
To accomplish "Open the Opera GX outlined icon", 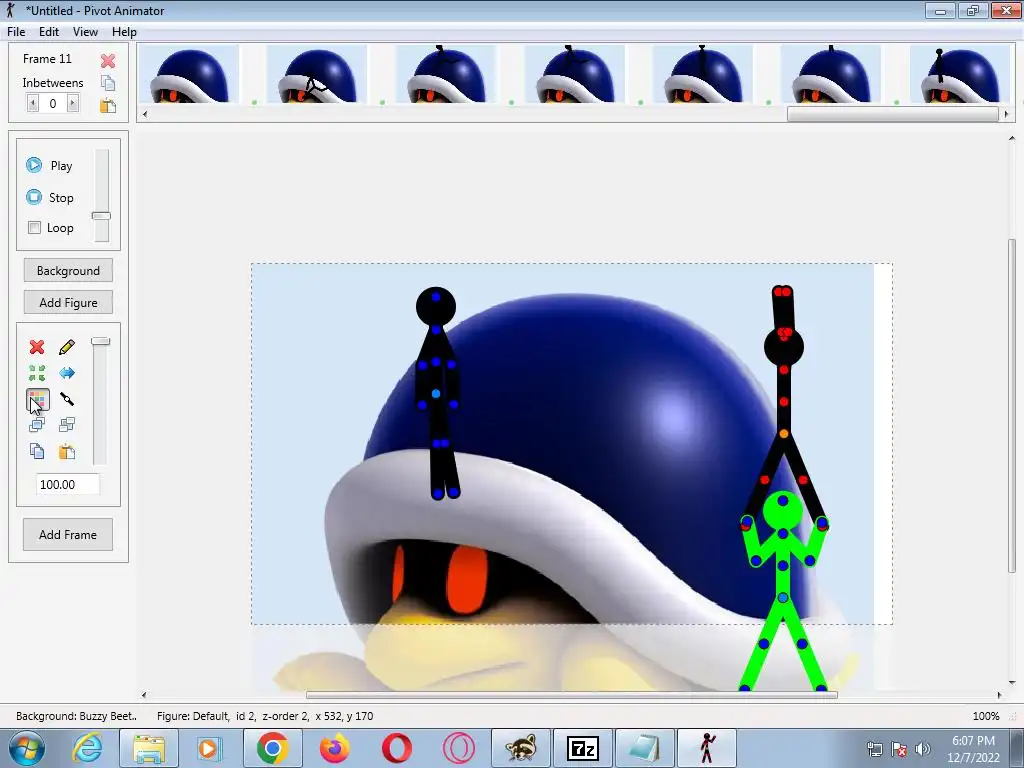I will 458,748.
